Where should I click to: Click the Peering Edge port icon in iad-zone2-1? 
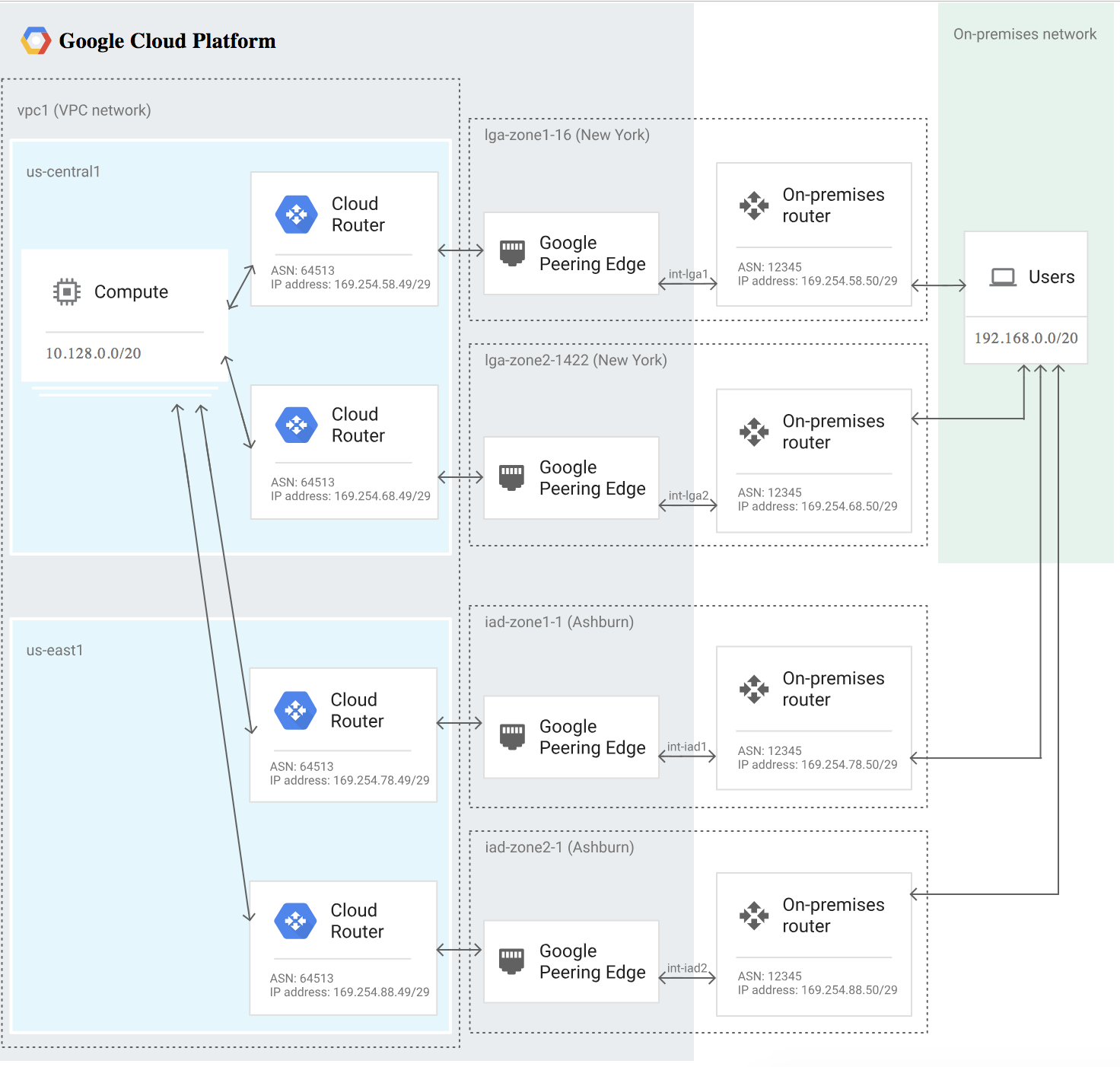point(512,961)
